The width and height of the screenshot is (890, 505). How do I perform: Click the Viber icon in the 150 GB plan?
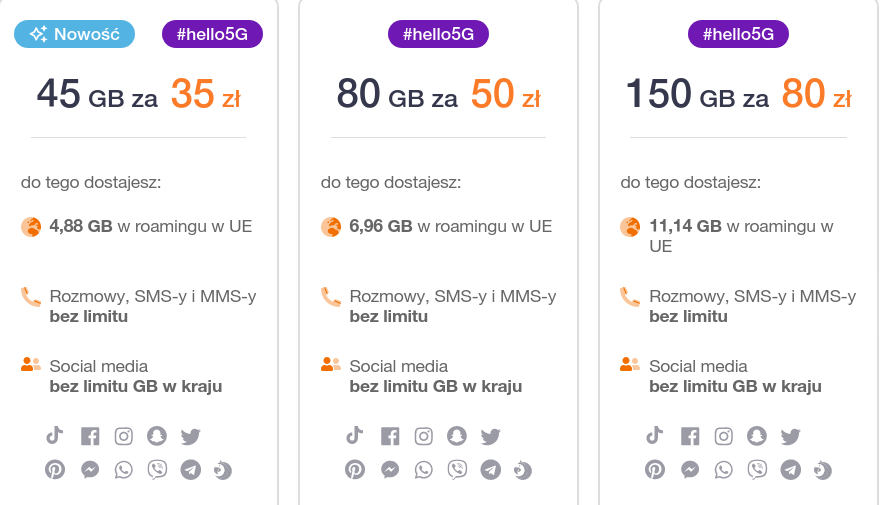(757, 469)
